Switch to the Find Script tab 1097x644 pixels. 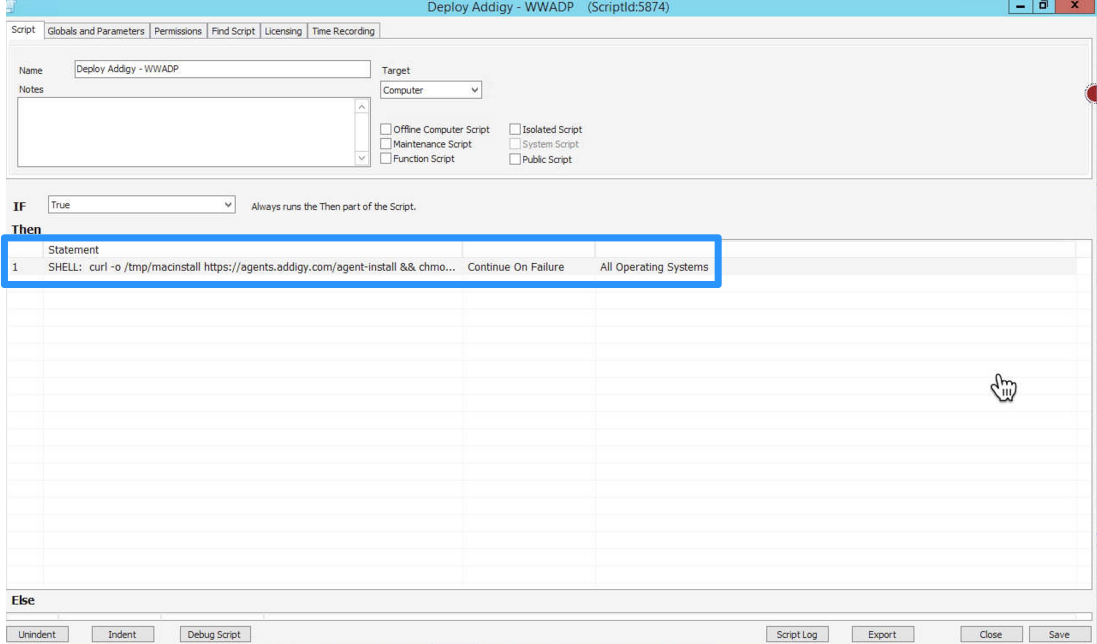[233, 31]
